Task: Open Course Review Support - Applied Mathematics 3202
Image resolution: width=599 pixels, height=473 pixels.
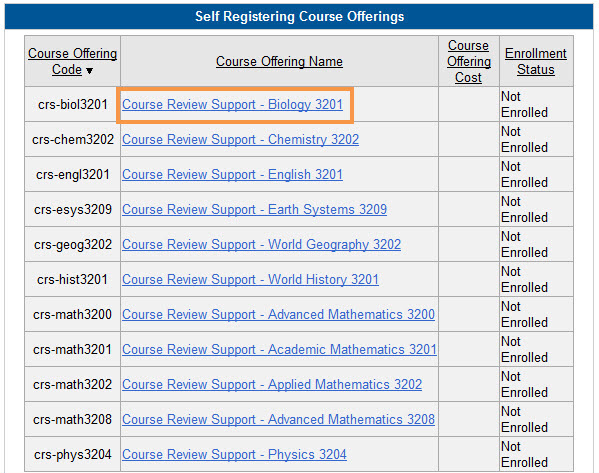Action: pyautogui.click(x=272, y=384)
